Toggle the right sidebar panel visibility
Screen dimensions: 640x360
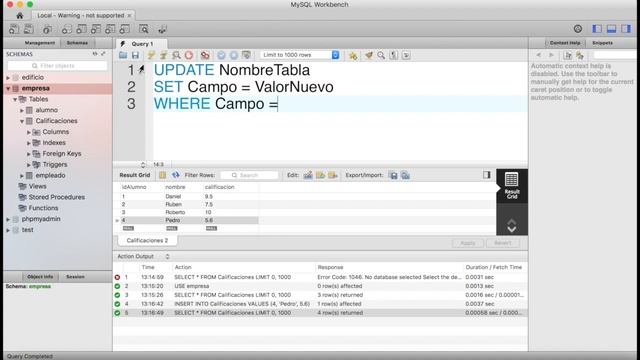click(626, 29)
